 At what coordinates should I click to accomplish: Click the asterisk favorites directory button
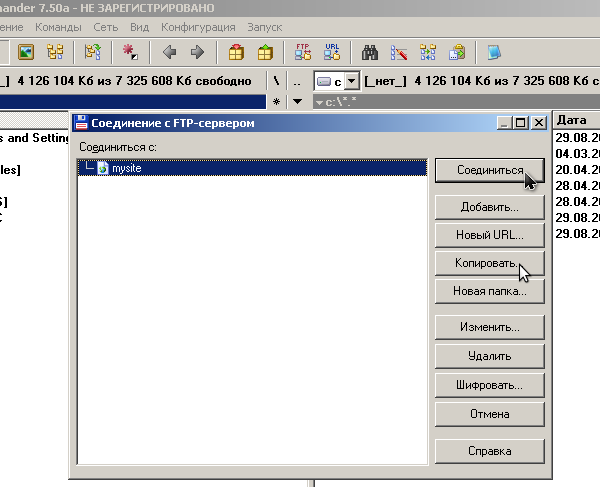click(276, 102)
